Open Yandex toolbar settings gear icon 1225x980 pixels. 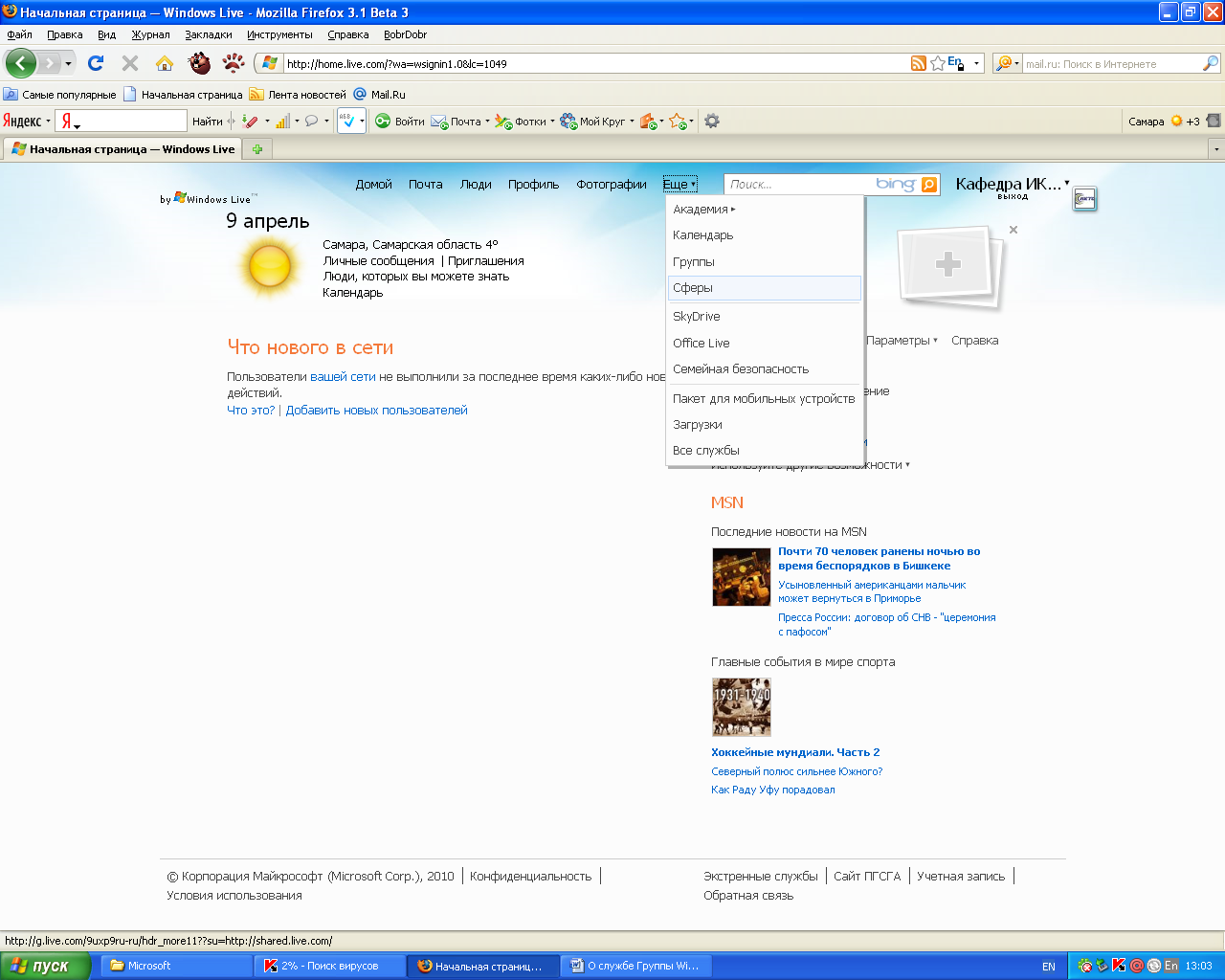[712, 121]
